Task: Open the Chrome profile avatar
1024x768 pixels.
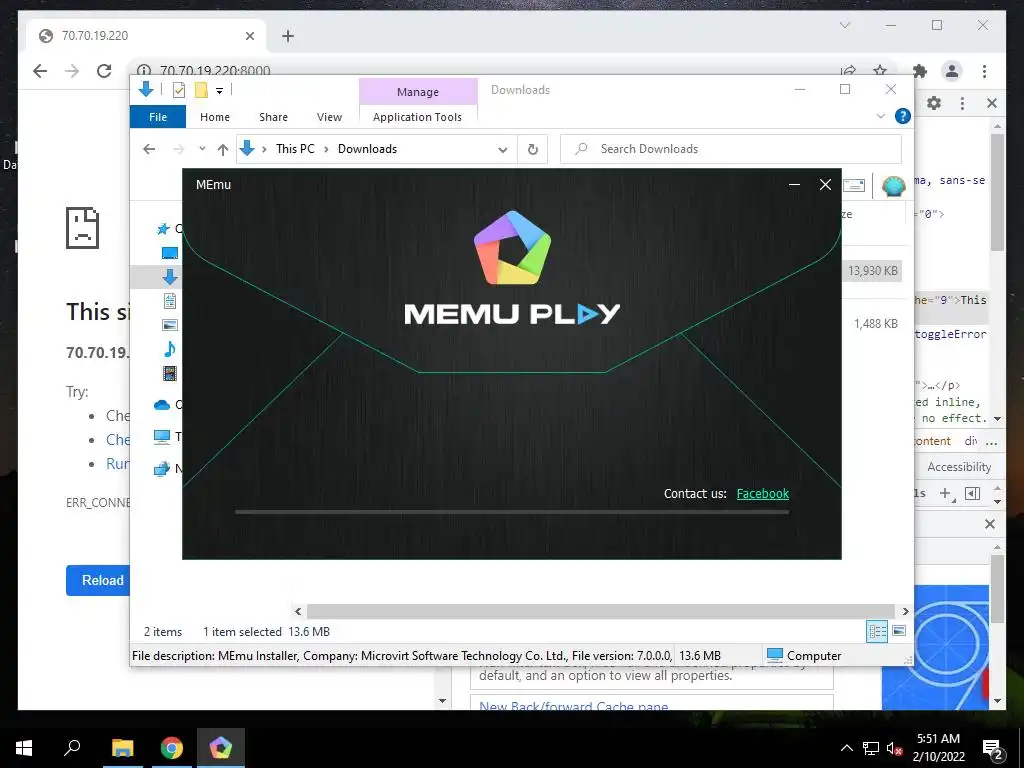Action: [952, 71]
